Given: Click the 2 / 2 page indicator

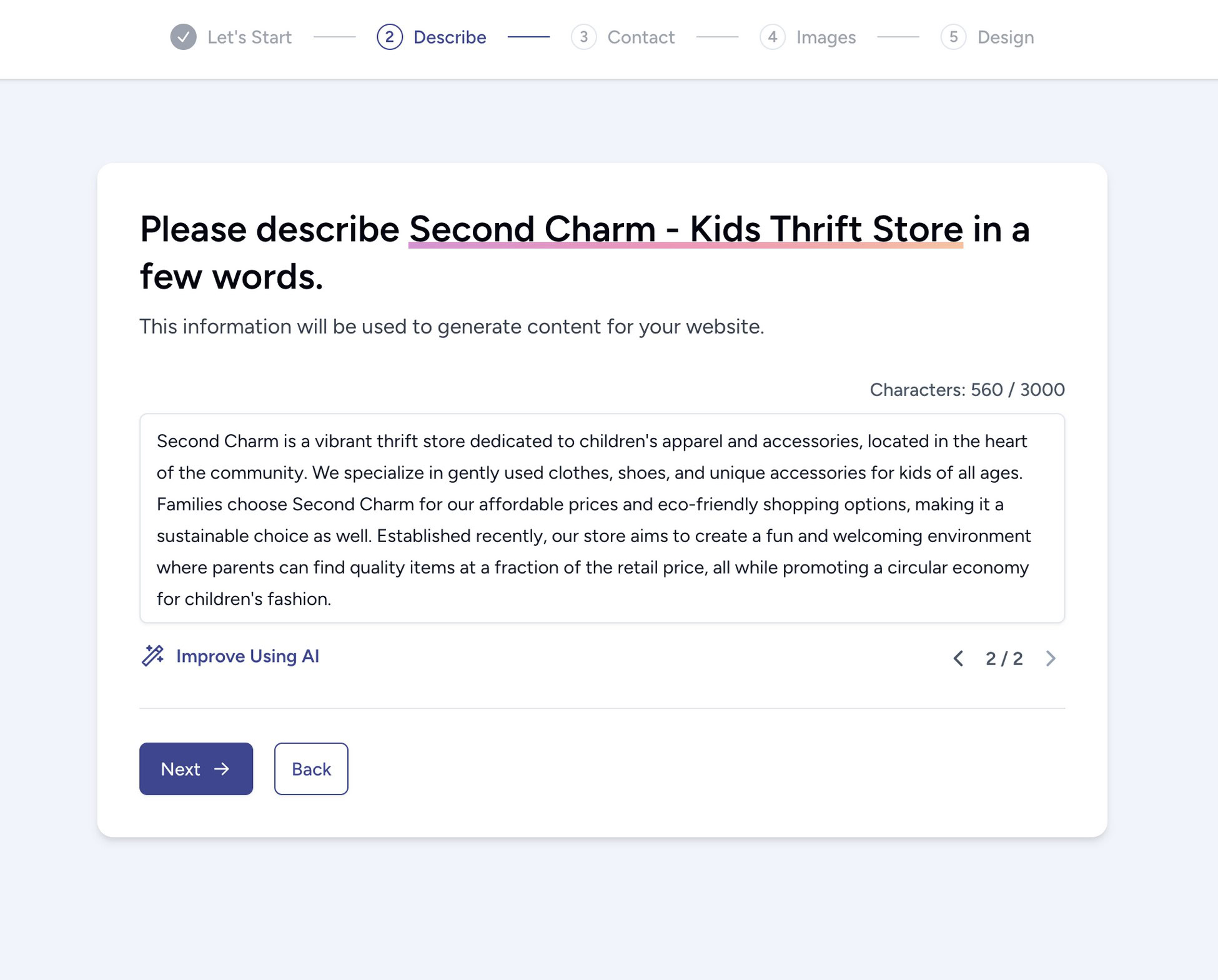Looking at the screenshot, I should click(1004, 658).
